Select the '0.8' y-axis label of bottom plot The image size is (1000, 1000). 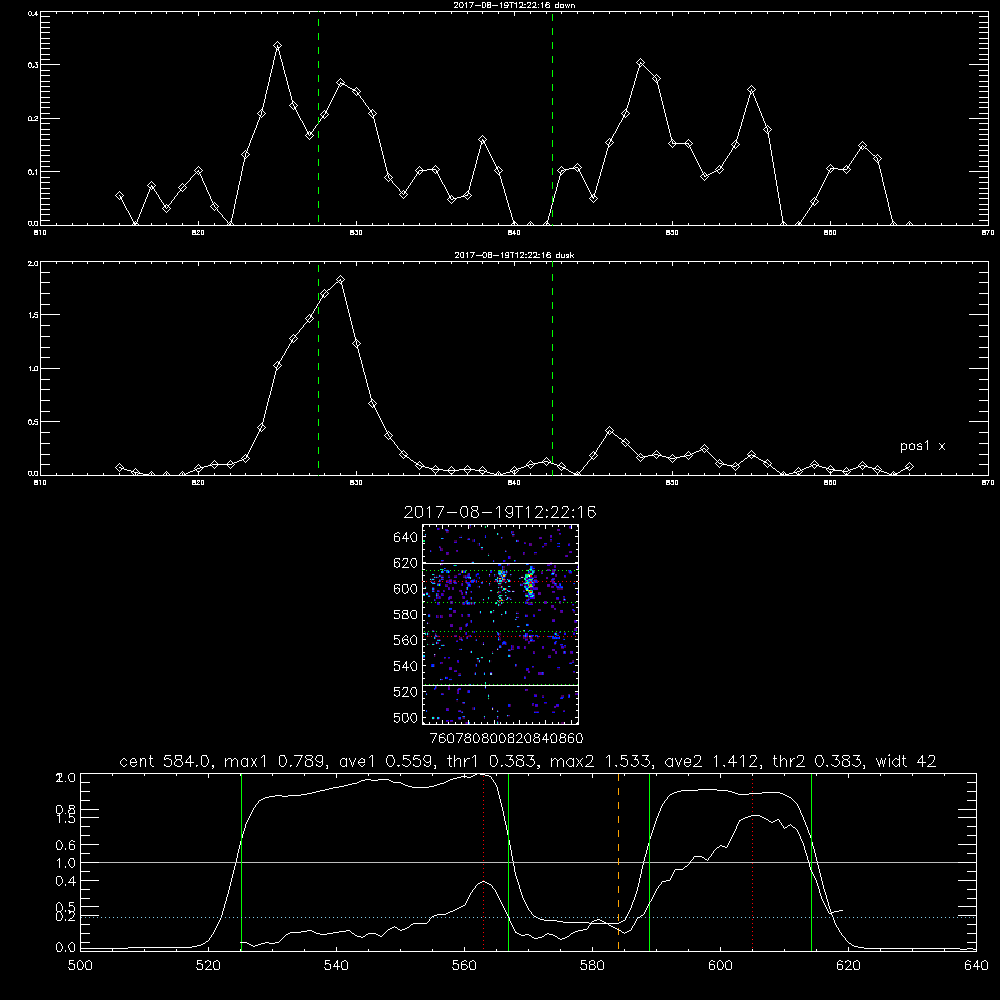click(x=66, y=809)
